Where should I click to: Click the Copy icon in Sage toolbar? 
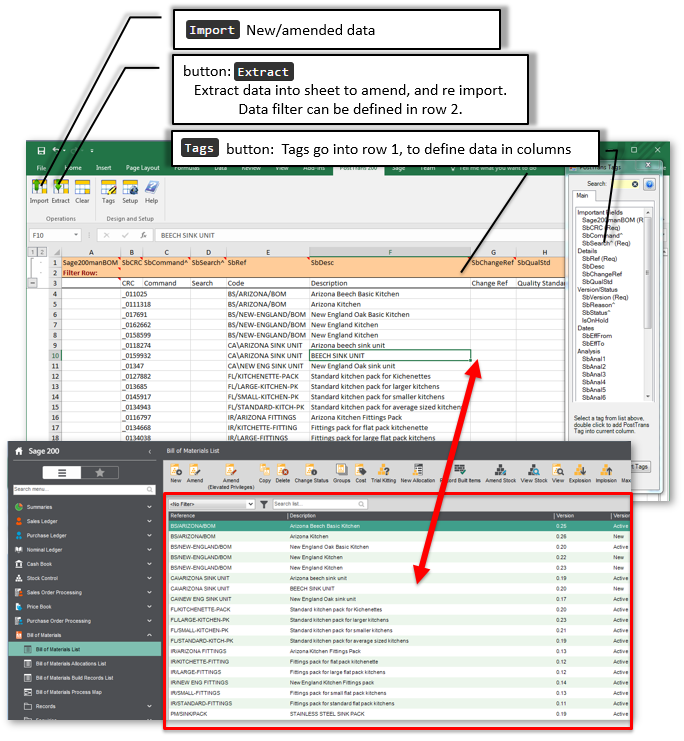point(265,470)
